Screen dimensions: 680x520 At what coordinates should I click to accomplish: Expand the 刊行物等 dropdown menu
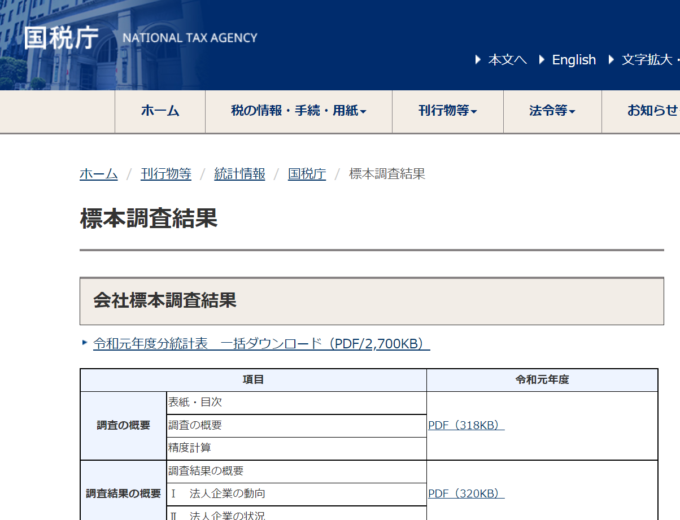[447, 111]
